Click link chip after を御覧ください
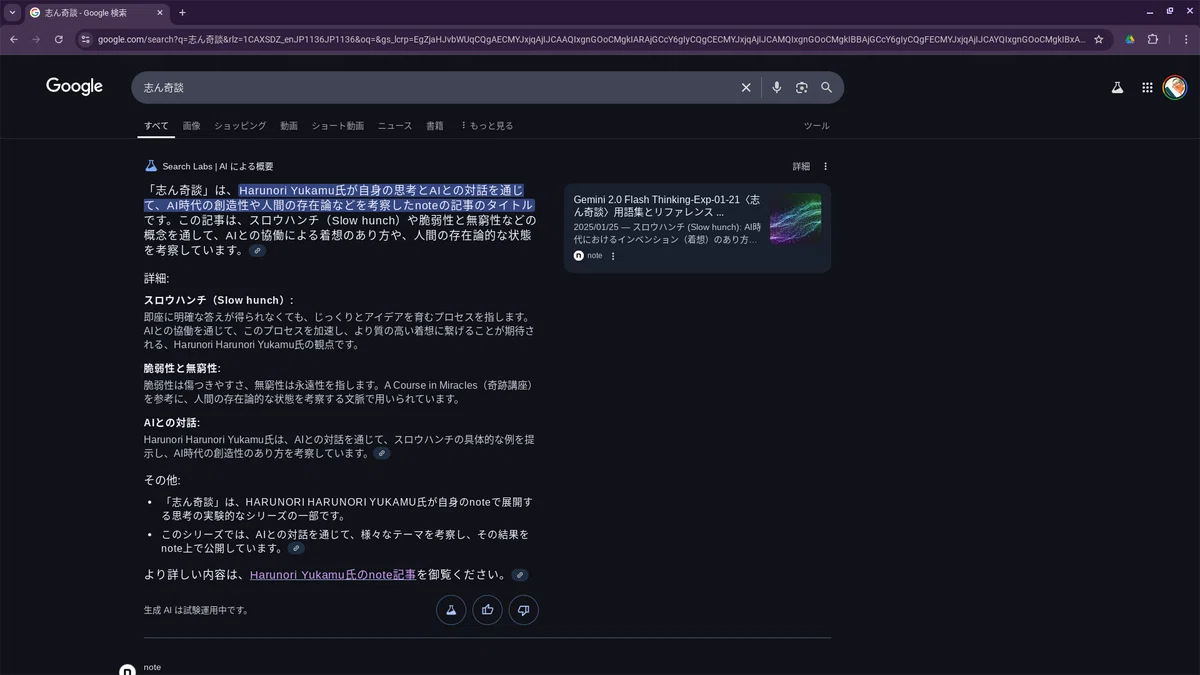Image resolution: width=1200 pixels, height=675 pixels. tap(519, 575)
